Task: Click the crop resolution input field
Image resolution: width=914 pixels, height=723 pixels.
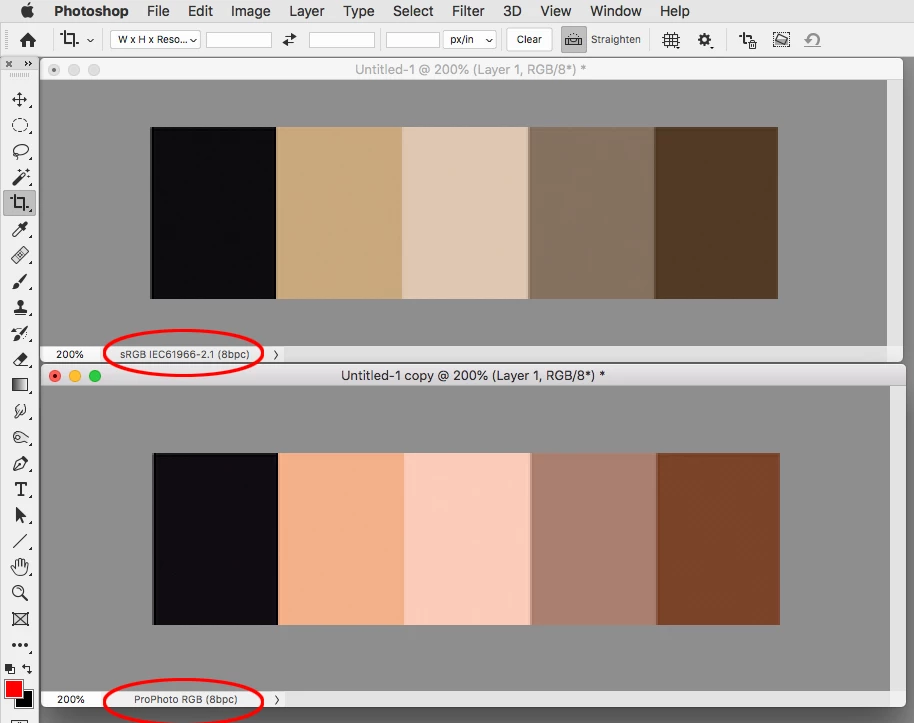Action: [x=413, y=40]
